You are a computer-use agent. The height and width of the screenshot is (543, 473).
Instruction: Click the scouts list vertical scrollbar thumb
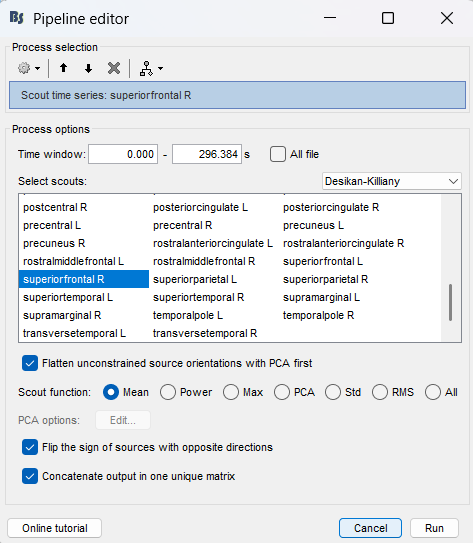450,302
